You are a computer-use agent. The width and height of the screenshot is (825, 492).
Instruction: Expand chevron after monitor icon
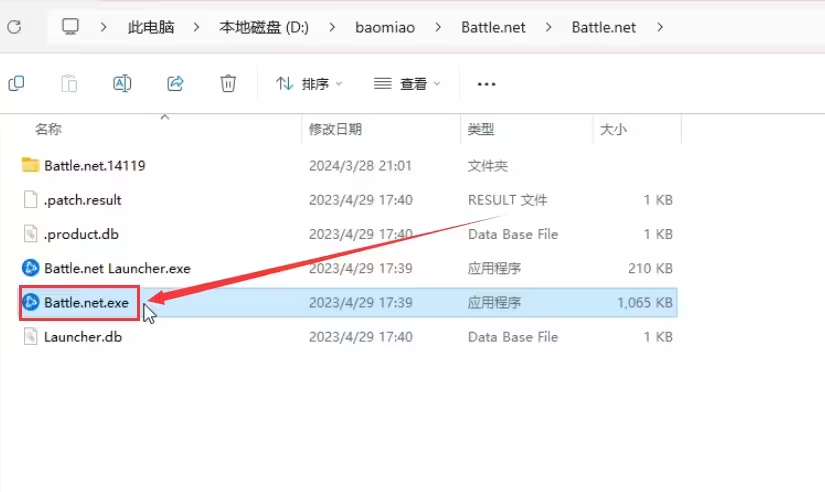104,27
